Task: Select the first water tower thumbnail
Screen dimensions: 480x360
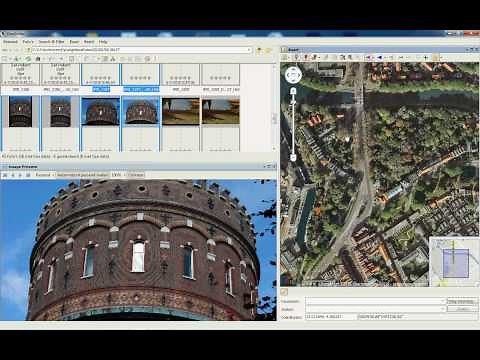Action: [20, 111]
